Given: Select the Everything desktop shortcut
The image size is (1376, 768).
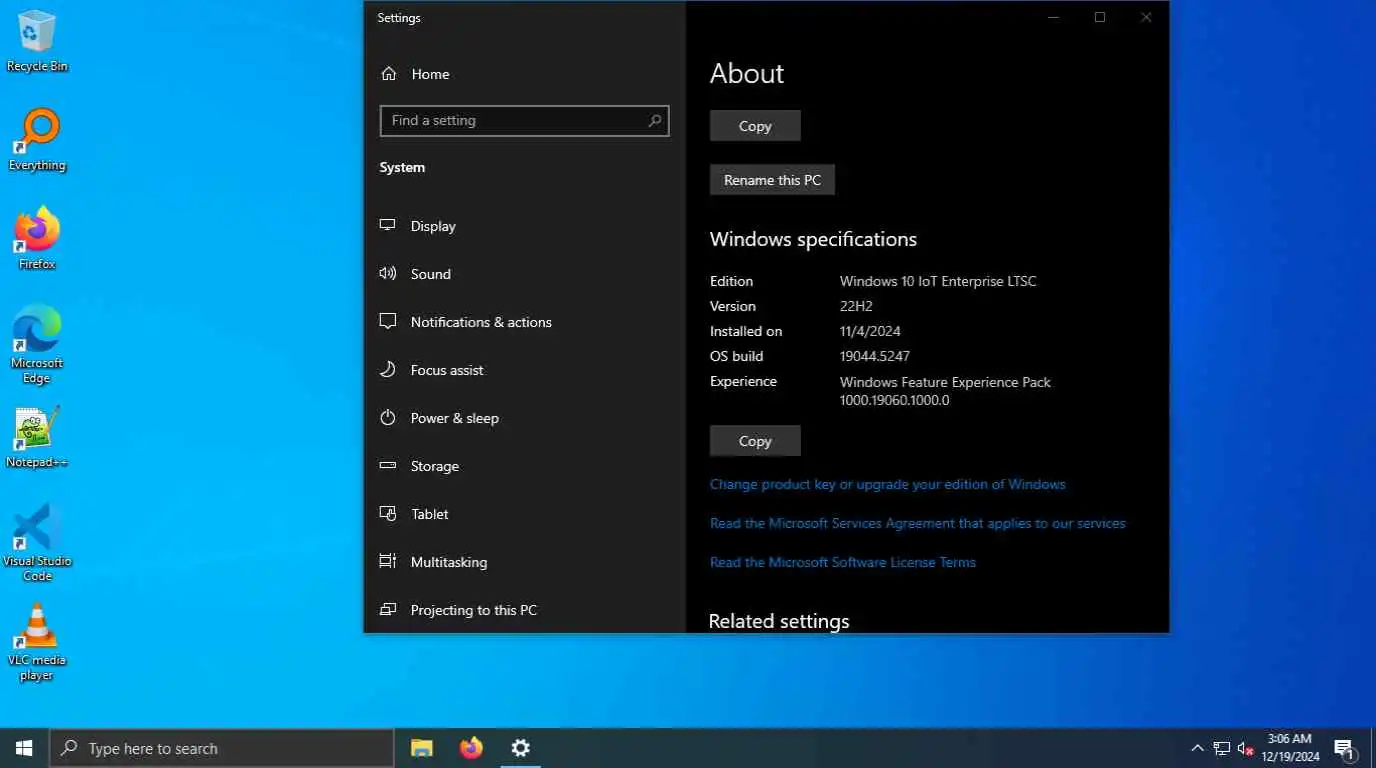Looking at the screenshot, I should (x=37, y=140).
